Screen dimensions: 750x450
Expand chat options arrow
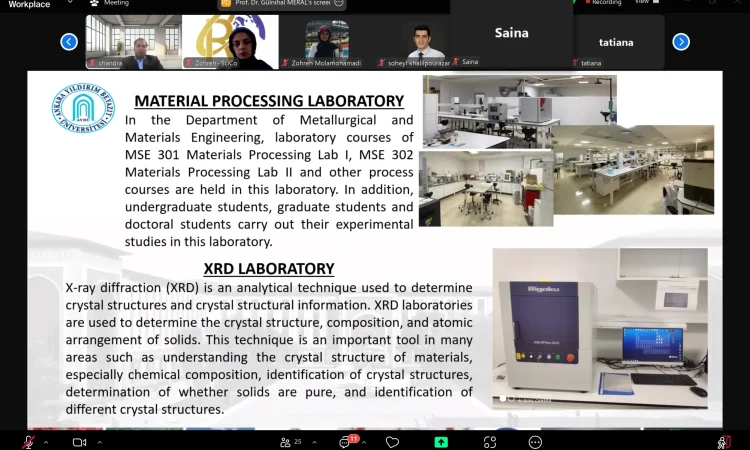tap(364, 442)
